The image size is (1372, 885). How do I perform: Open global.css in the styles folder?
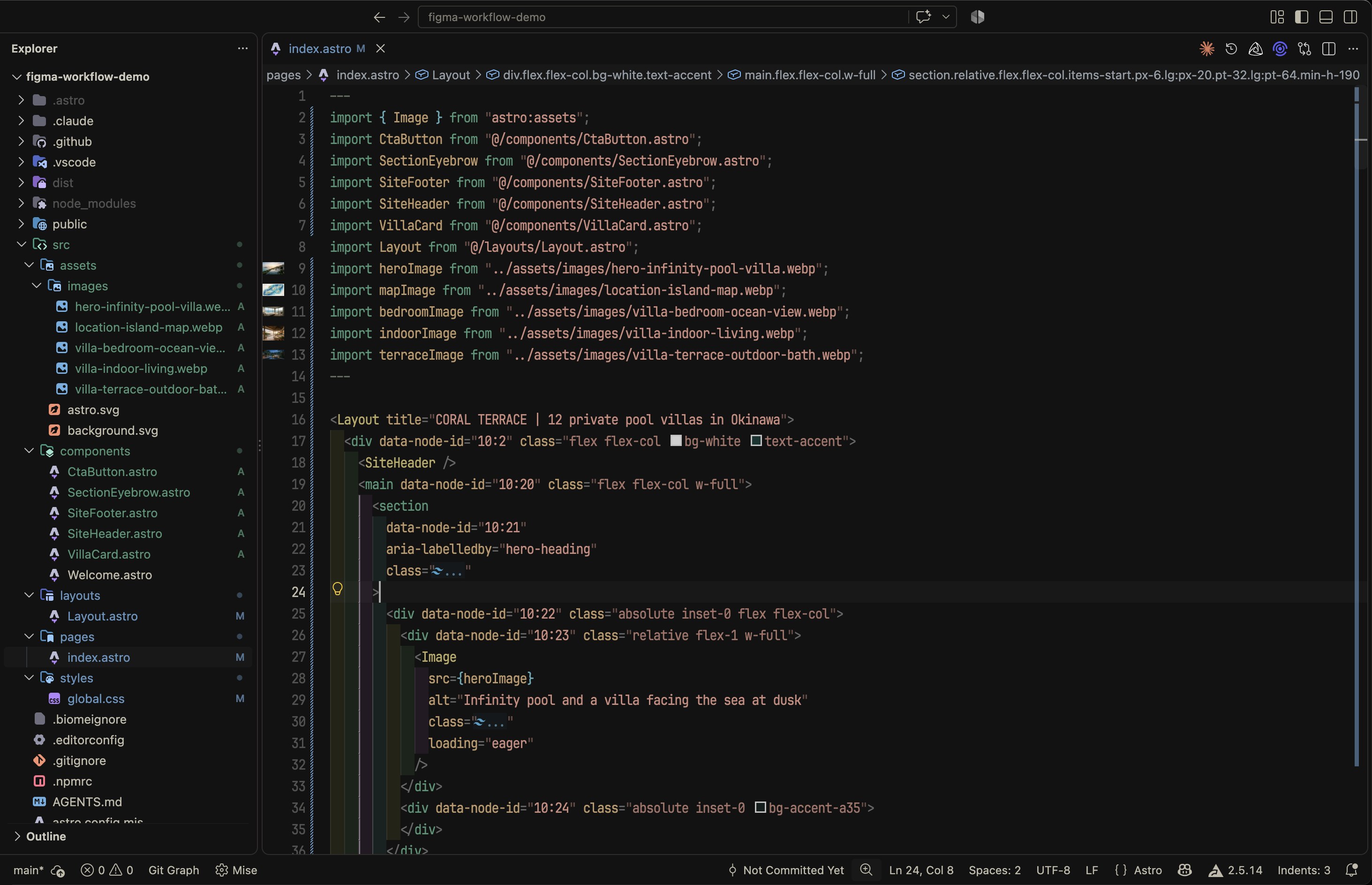pos(96,699)
